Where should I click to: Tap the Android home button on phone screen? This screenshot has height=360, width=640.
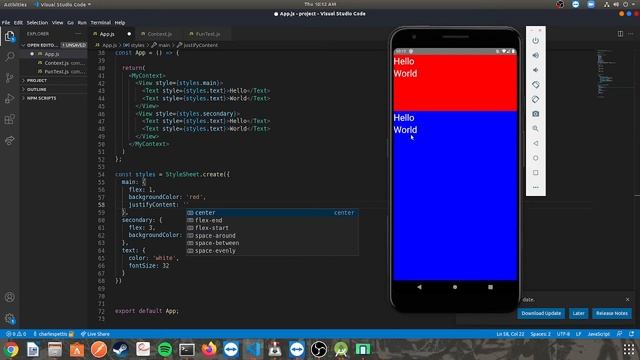coord(455,287)
